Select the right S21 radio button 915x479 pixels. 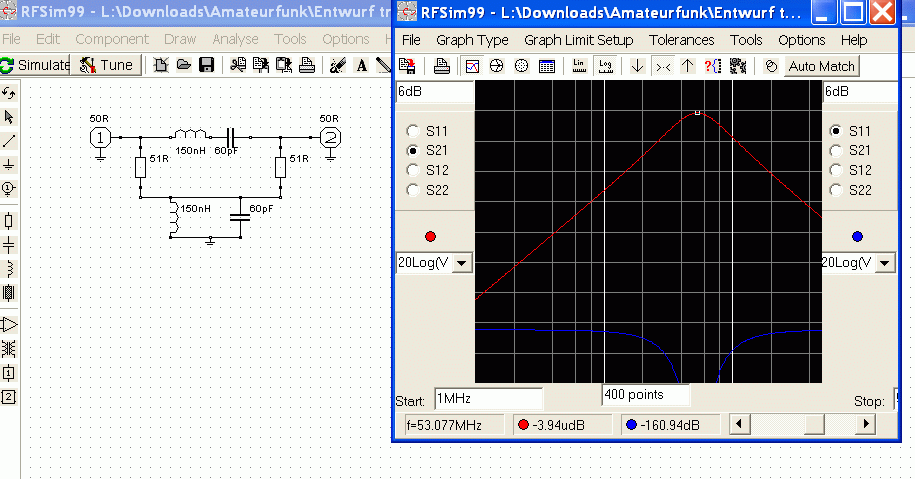[836, 151]
